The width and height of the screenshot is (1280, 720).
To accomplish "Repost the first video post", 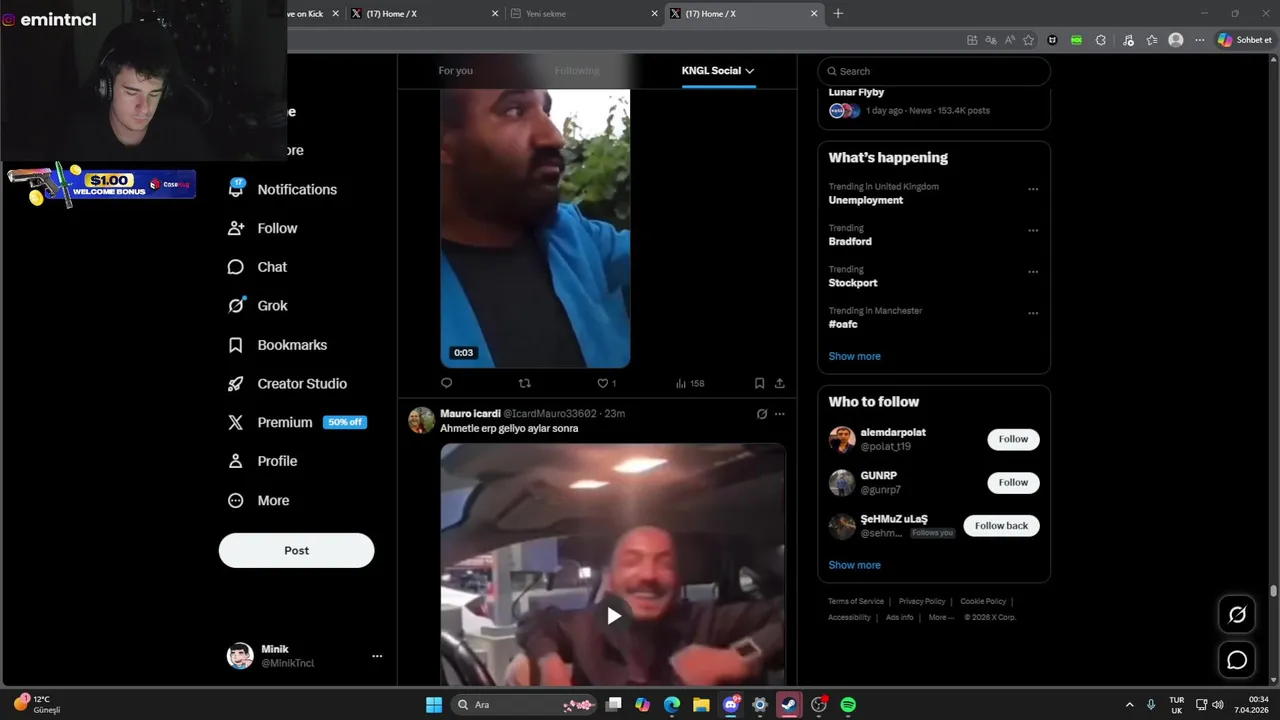I will point(524,383).
